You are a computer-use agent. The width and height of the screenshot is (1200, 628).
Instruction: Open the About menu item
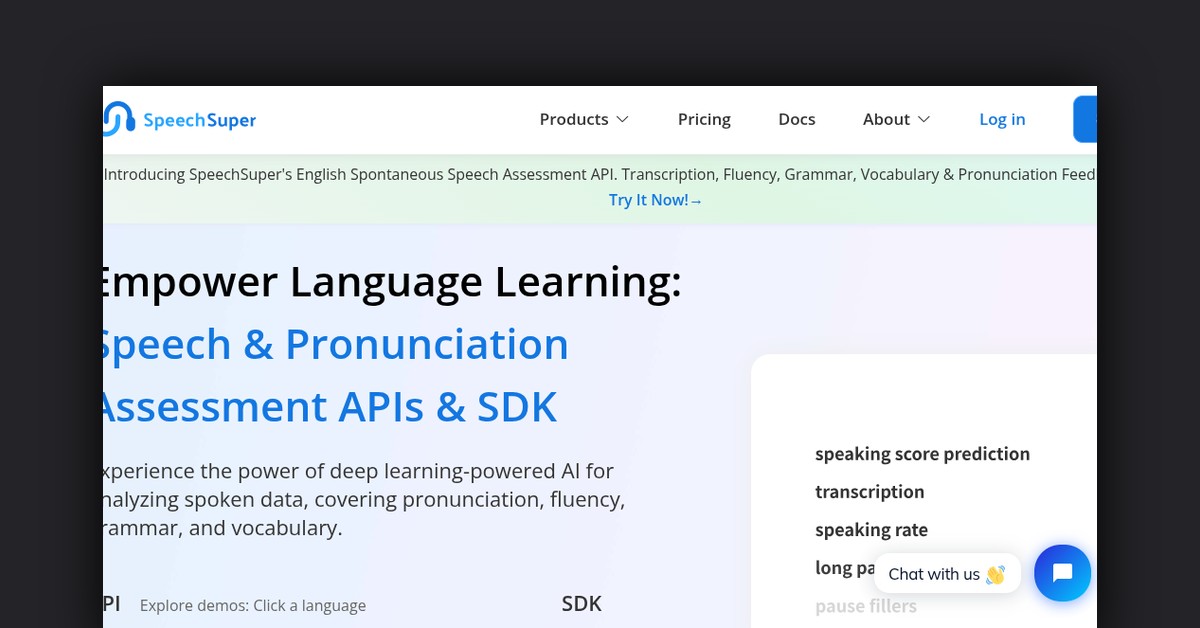[x=886, y=119]
